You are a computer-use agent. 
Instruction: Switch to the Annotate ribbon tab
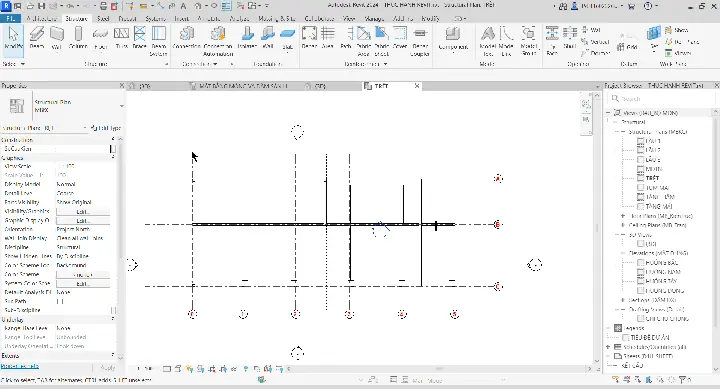point(208,18)
